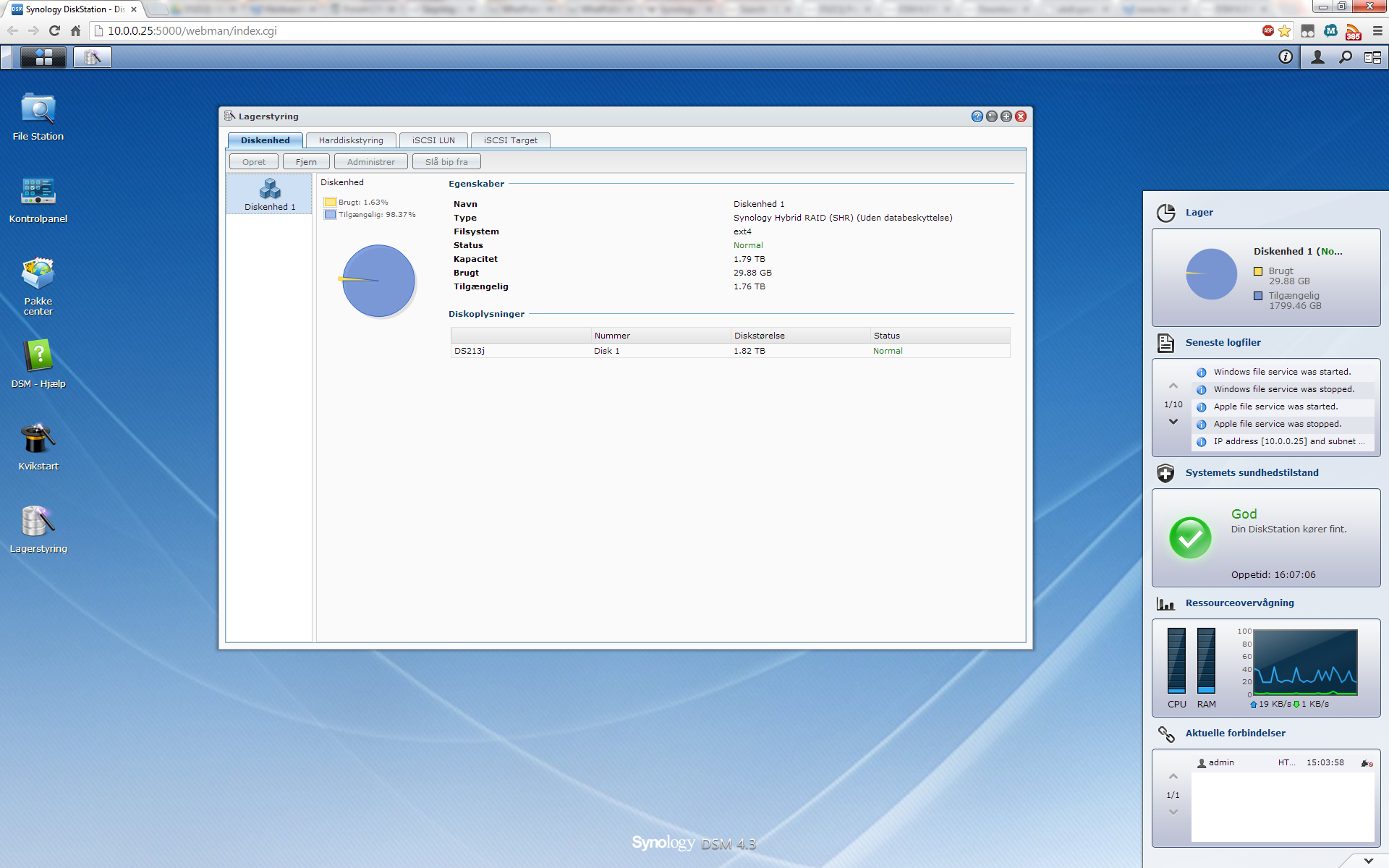Click Systemets sundhedstilstand shield icon
1389x868 pixels.
click(1165, 473)
